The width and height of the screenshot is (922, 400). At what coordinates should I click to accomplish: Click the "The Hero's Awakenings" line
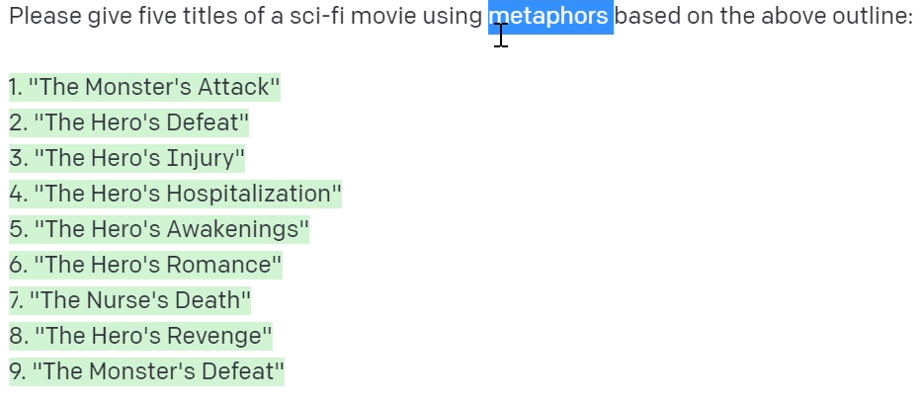point(159,229)
